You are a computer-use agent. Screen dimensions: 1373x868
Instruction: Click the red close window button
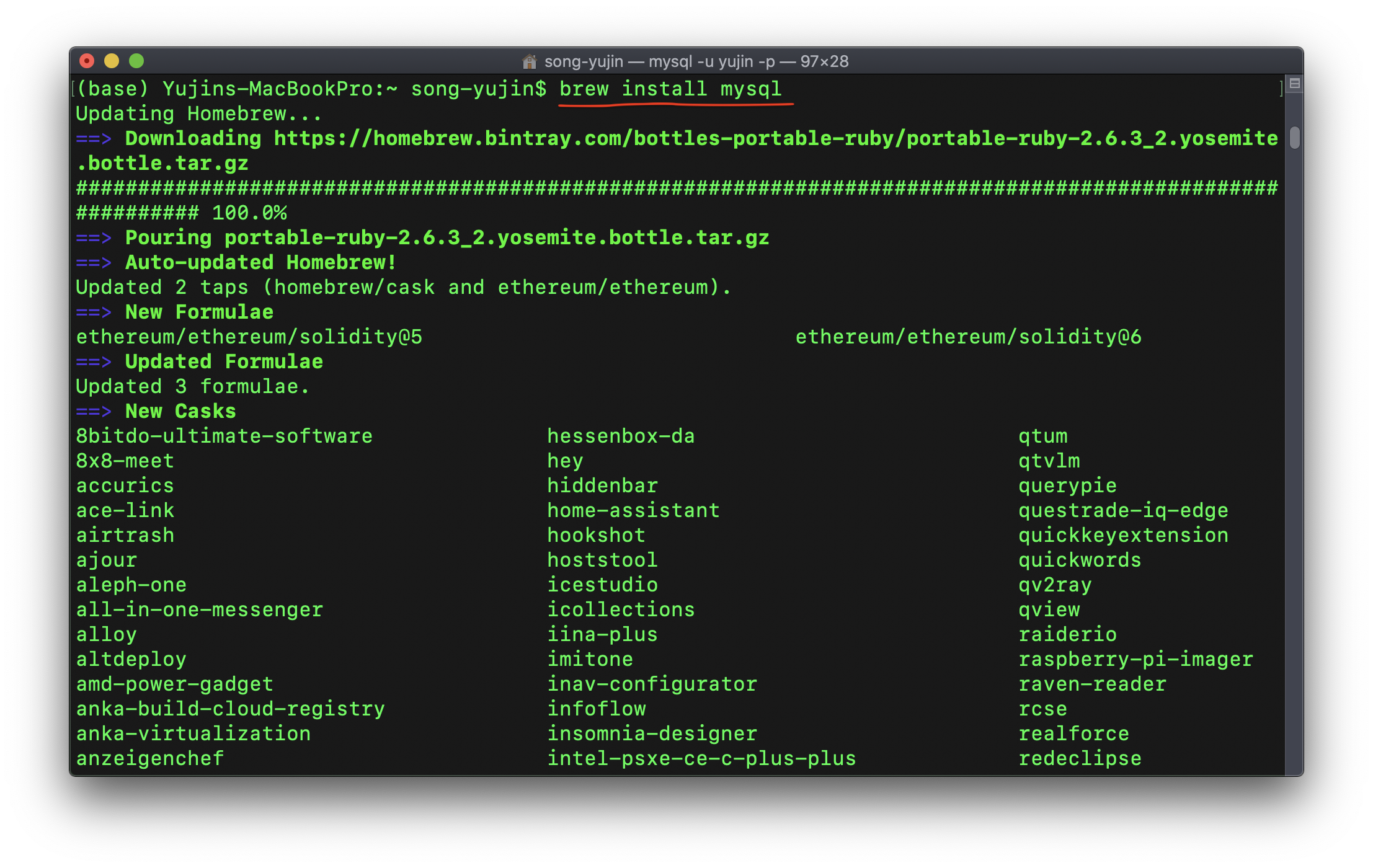point(87,61)
